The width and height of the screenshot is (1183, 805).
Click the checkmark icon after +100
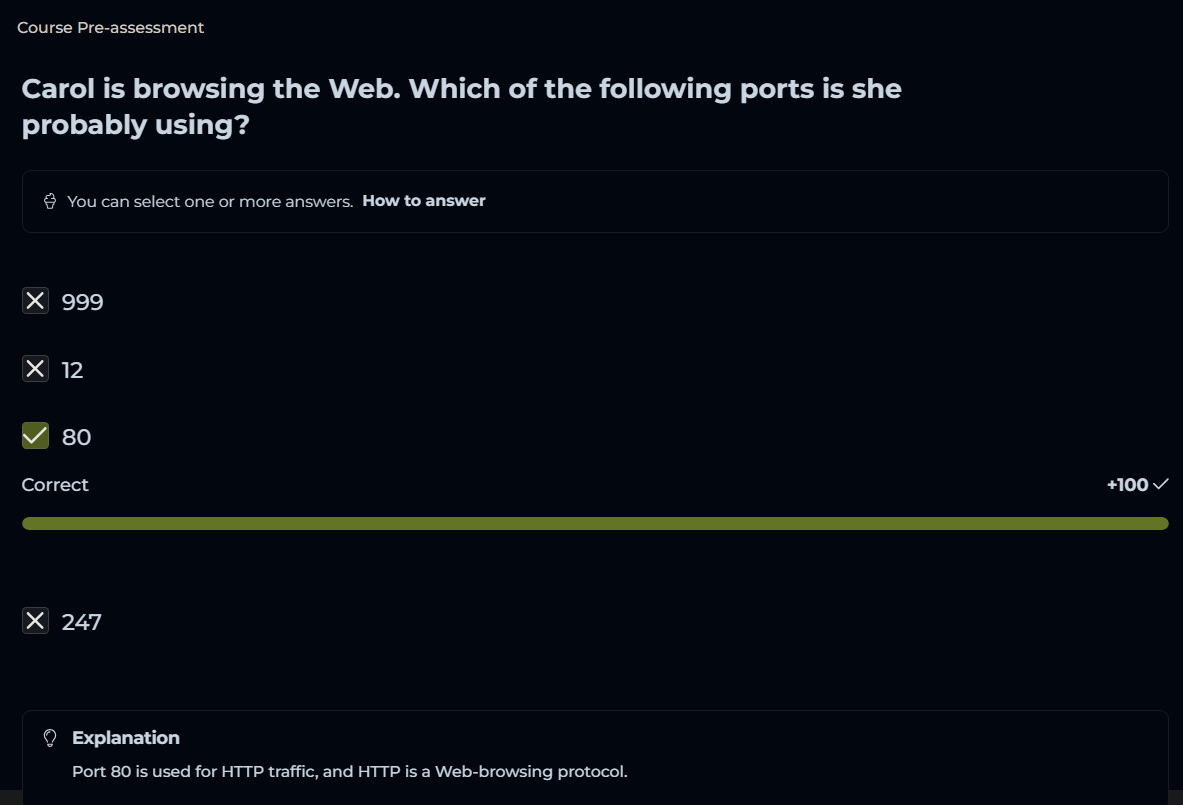(x=1160, y=485)
